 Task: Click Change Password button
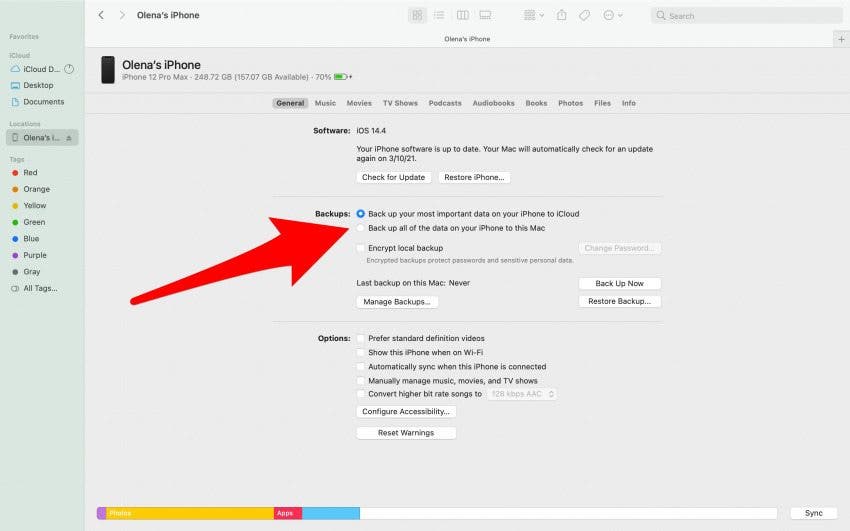click(620, 248)
